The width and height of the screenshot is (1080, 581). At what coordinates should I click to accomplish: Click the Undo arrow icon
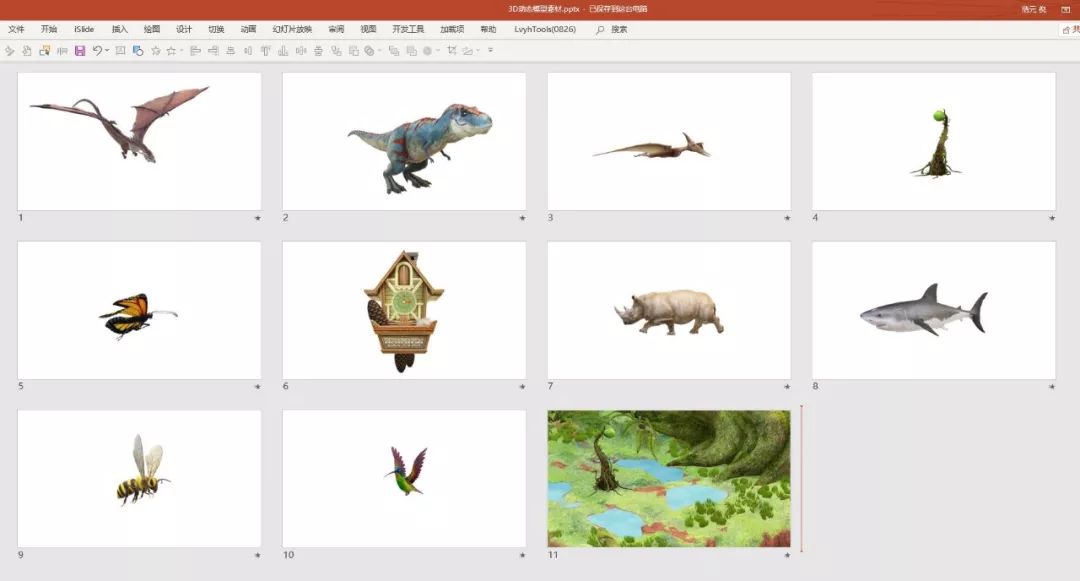(97, 50)
